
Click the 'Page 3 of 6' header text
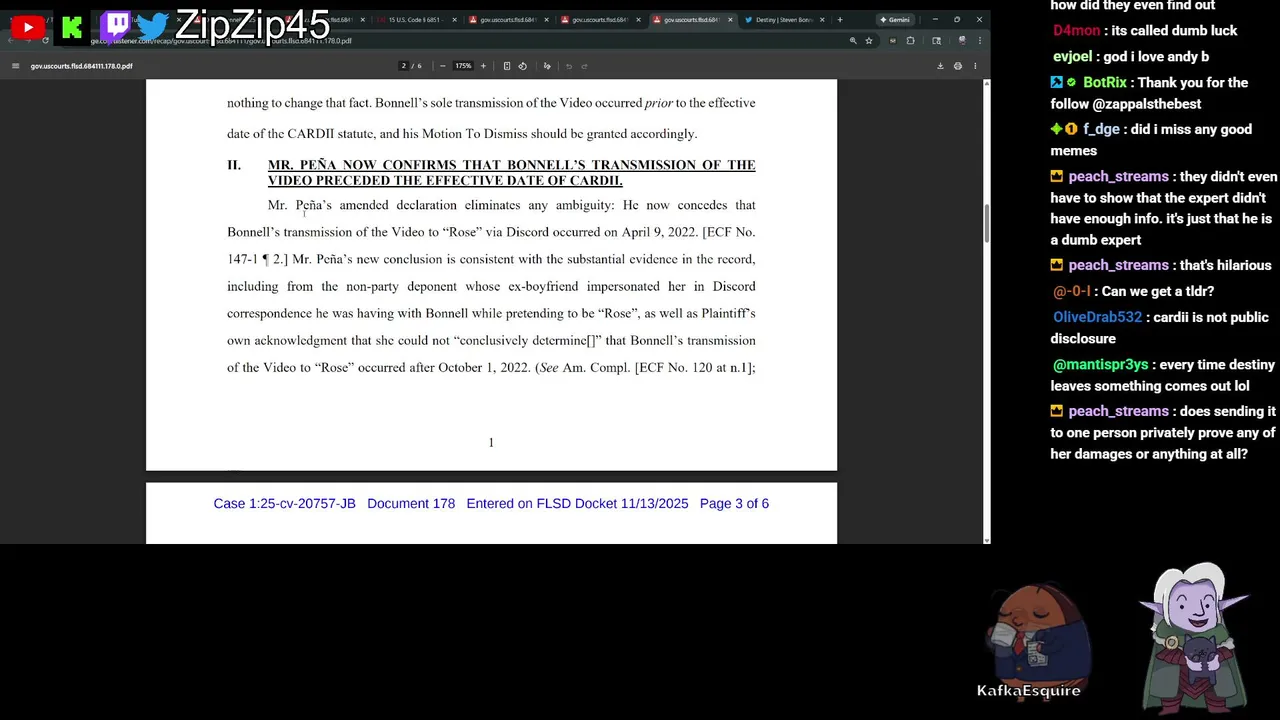(734, 504)
